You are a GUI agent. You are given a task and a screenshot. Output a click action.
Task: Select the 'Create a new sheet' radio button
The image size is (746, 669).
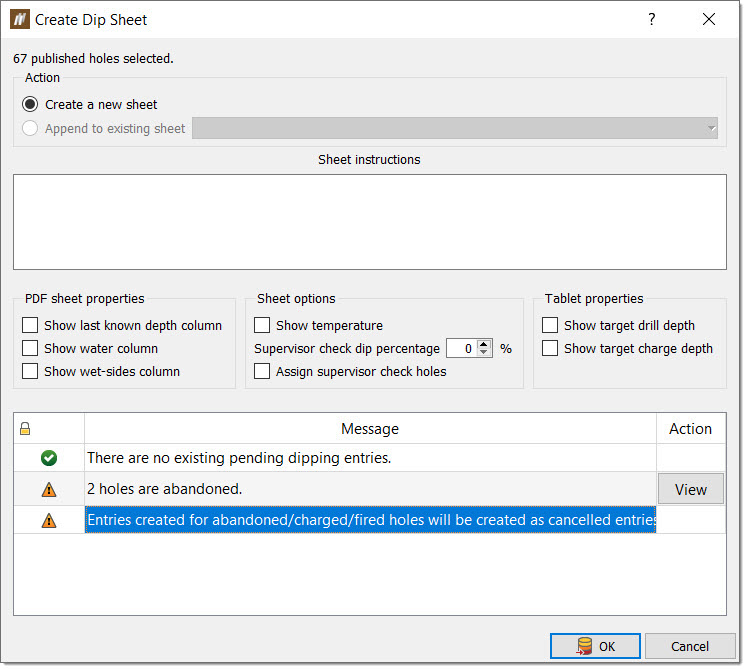pos(30,104)
